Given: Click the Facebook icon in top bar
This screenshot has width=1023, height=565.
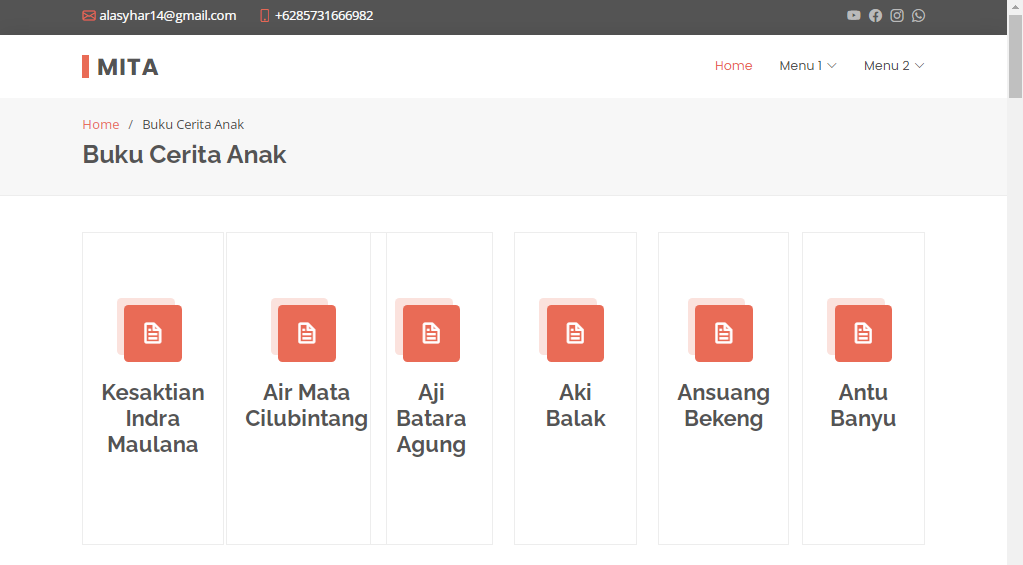Looking at the screenshot, I should tap(875, 15).
